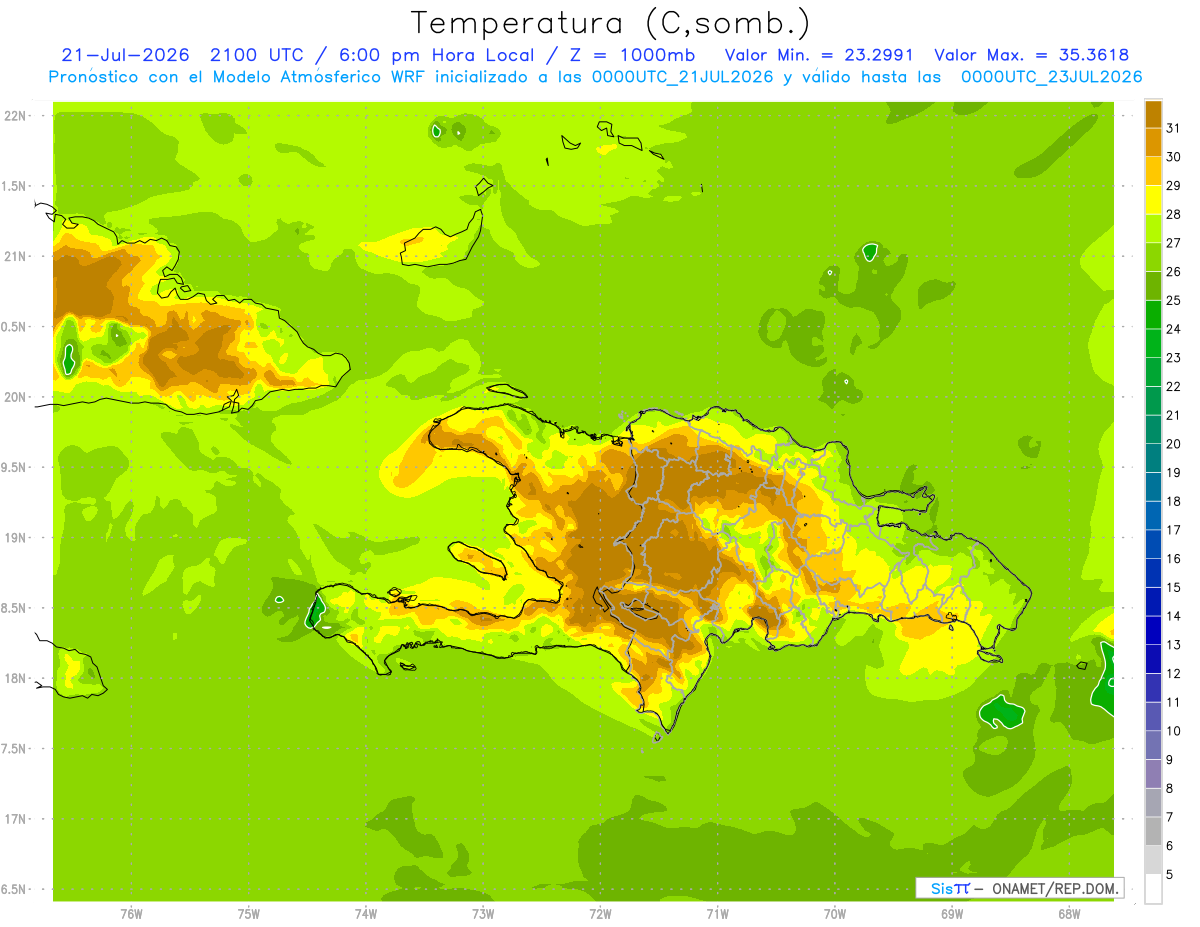The height and width of the screenshot is (927, 1200).
Task: Select purple legend swatch between 9 and 10
Action: pos(1153,745)
